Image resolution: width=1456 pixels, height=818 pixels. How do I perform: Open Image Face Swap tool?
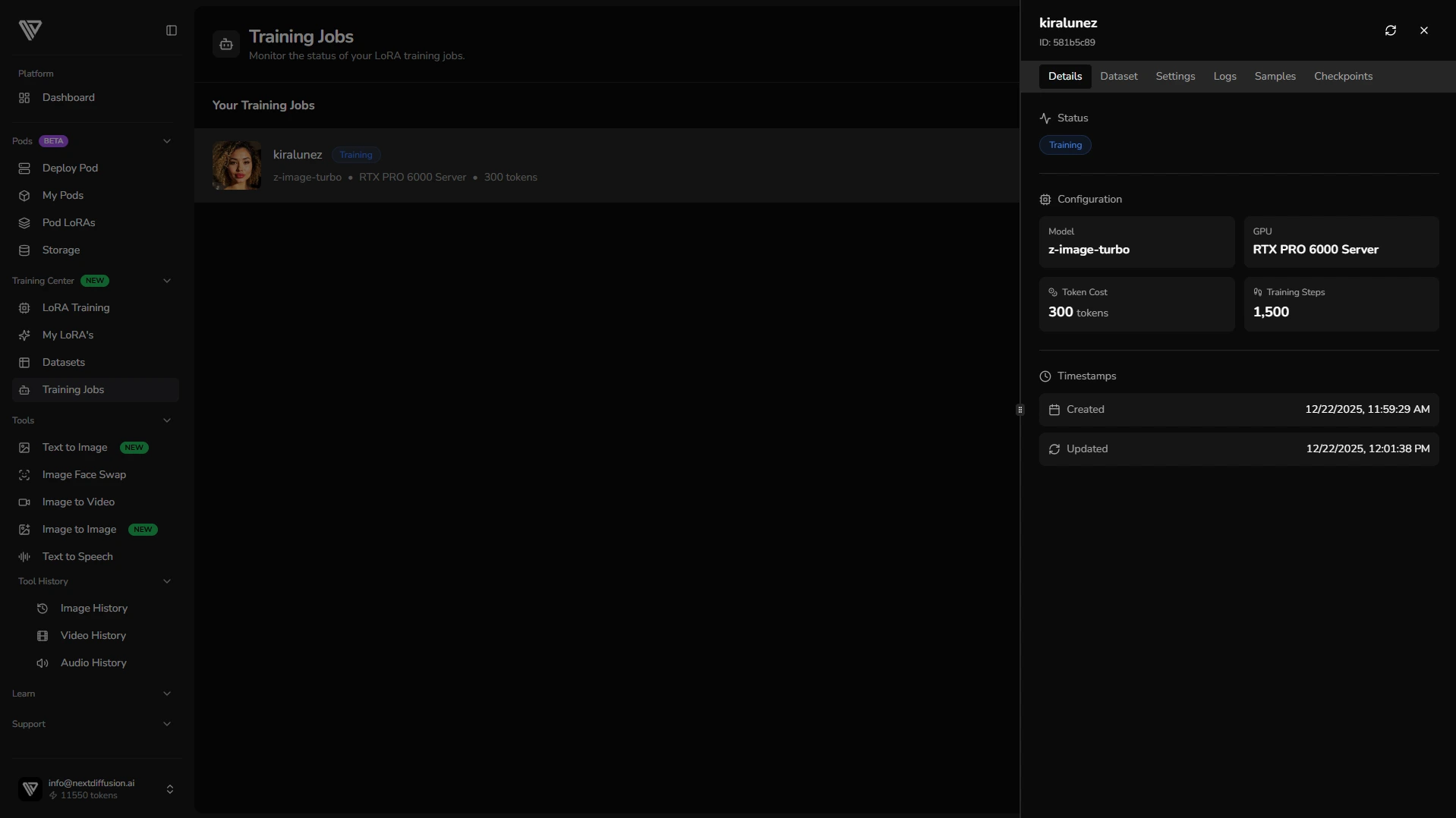[x=84, y=475]
